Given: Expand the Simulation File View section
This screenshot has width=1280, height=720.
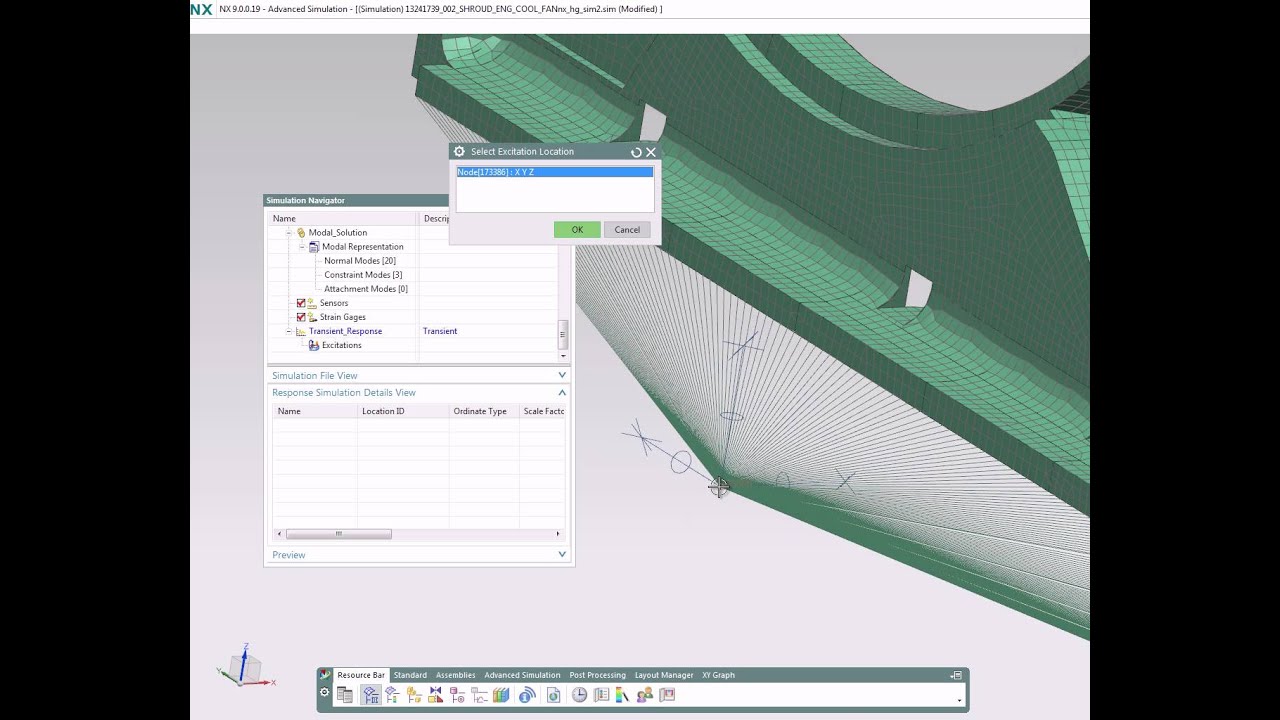Looking at the screenshot, I should coord(562,375).
